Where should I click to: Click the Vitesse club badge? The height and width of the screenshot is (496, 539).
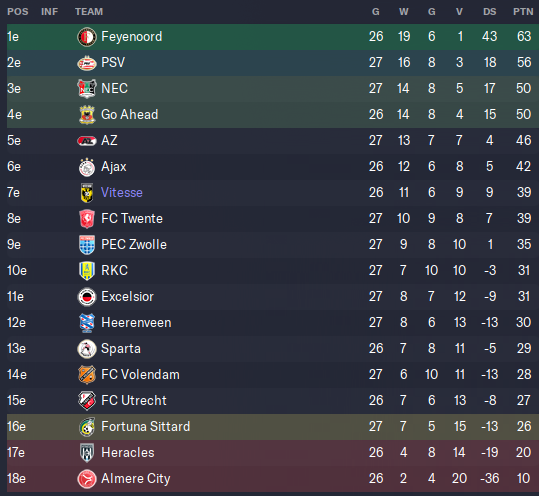[x=87, y=193]
